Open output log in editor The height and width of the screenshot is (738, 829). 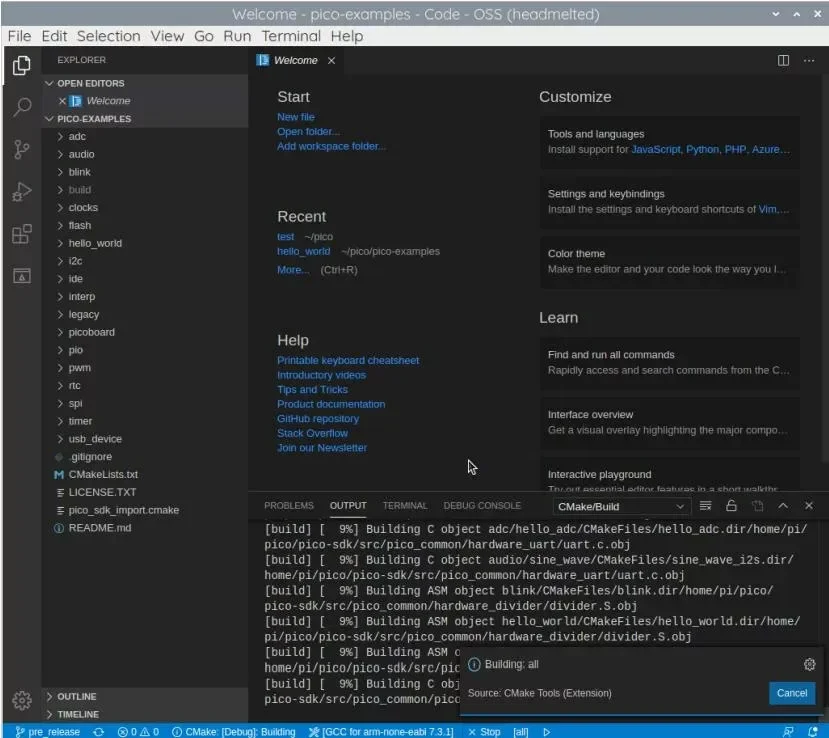757,506
